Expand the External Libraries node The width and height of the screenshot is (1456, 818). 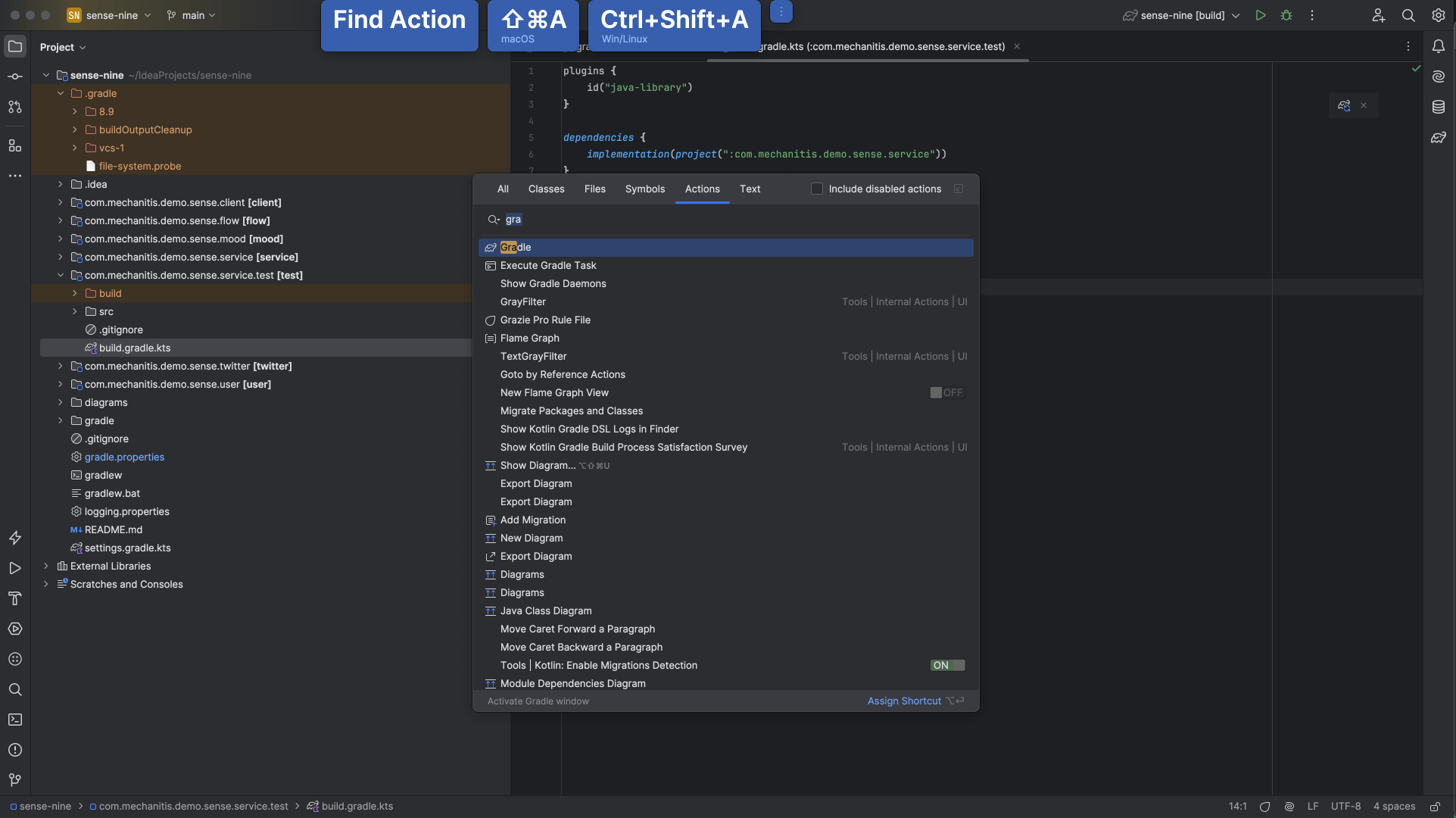(46, 566)
